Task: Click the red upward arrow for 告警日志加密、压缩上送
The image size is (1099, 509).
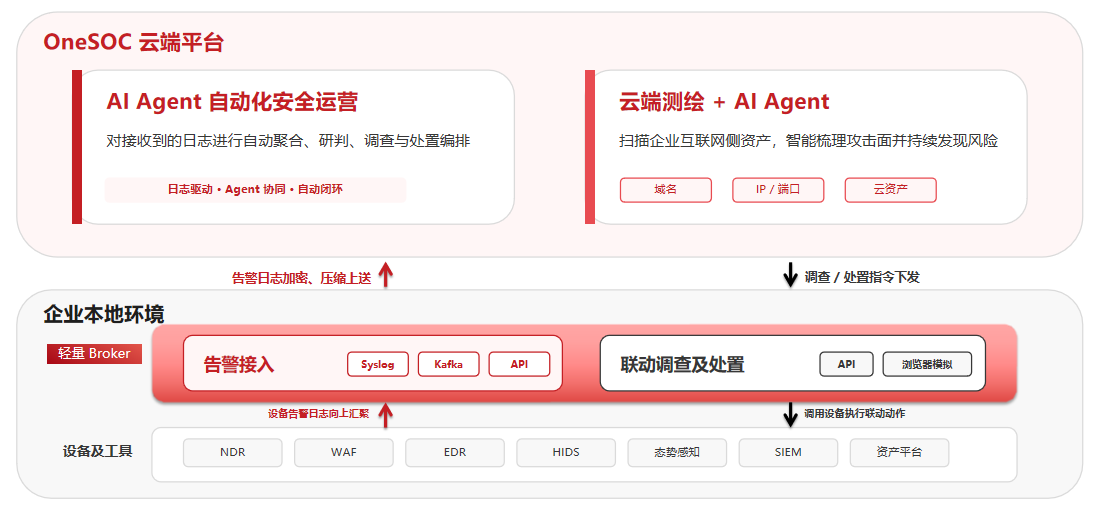Action: point(385,275)
